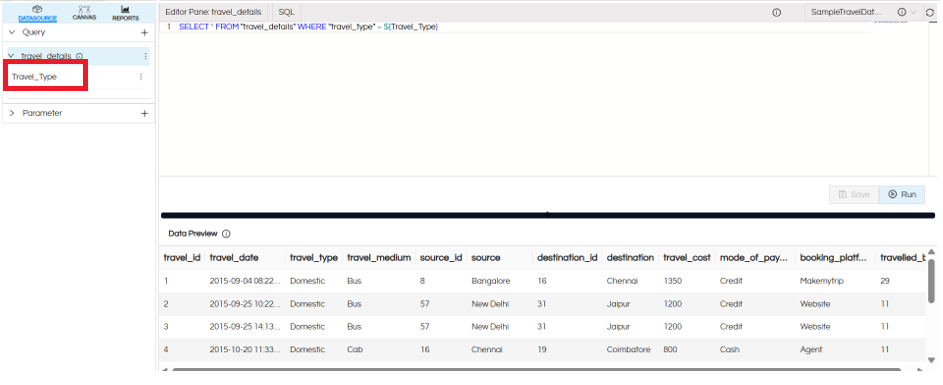This screenshot has height=385, width=943.
Task: Click the destination column header
Action: pyautogui.click(x=630, y=257)
